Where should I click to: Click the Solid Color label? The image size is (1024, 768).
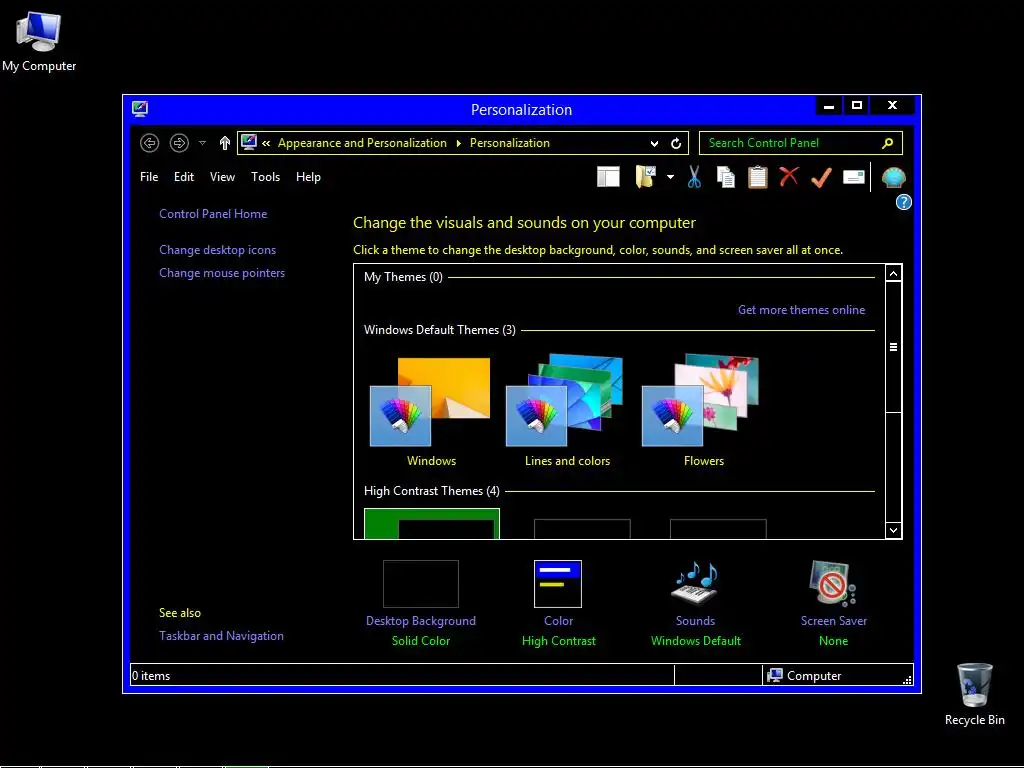tap(421, 641)
